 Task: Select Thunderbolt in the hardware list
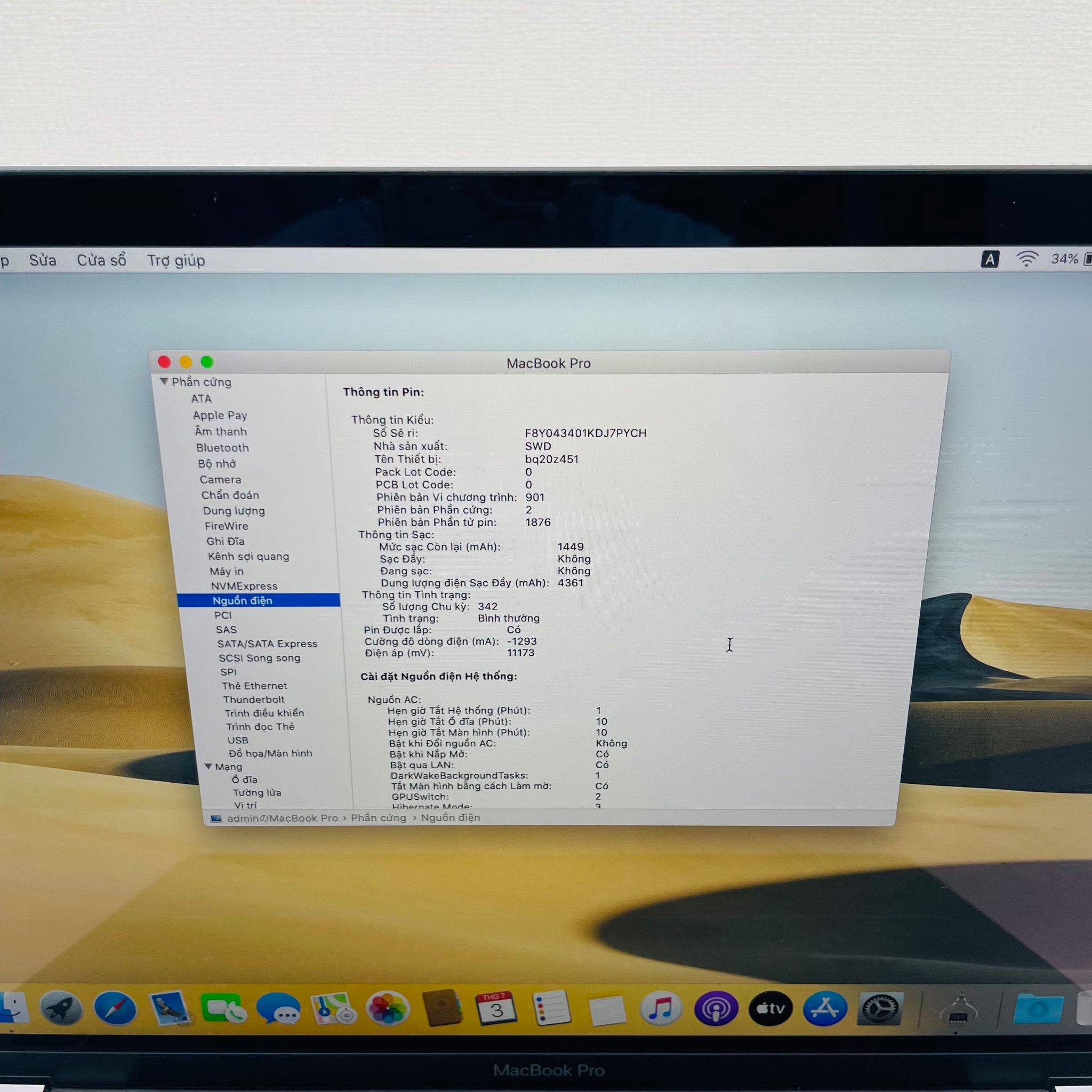coord(254,700)
